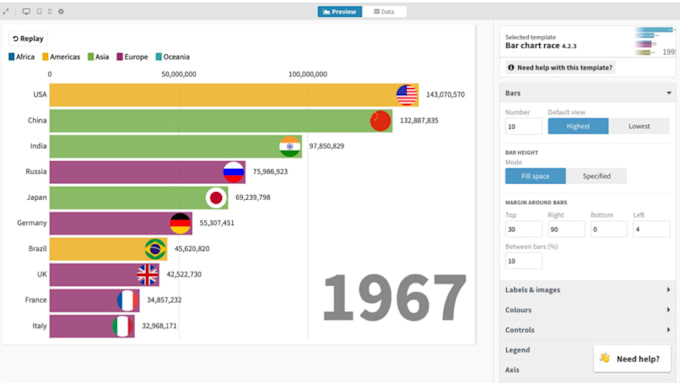The height and width of the screenshot is (383, 680).
Task: Toggle Asia in the chart legend
Action: (98, 57)
